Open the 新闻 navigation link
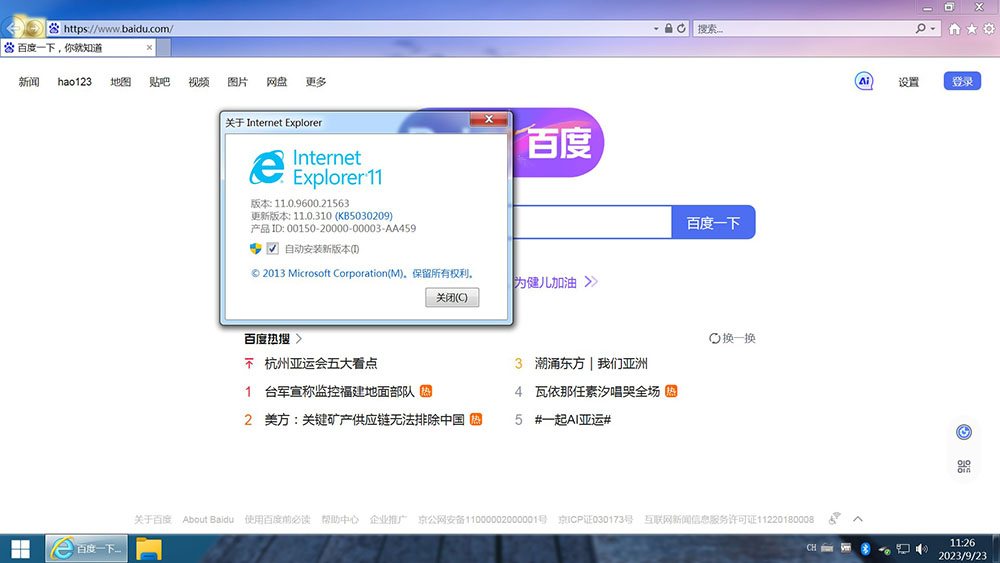This screenshot has width=1000, height=563. click(29, 82)
